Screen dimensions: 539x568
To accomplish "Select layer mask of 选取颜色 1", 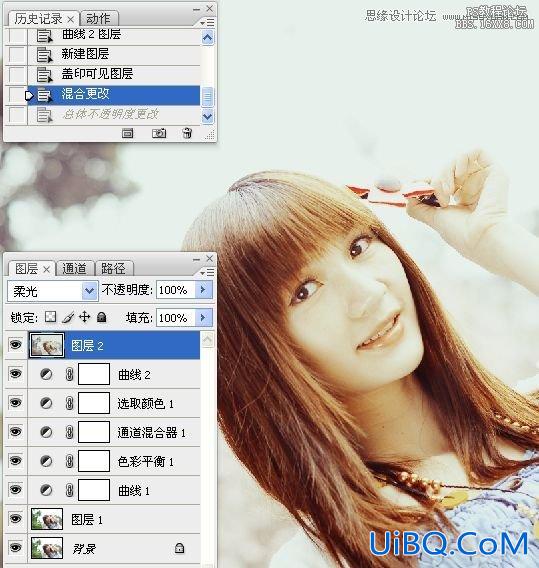I will [94, 403].
